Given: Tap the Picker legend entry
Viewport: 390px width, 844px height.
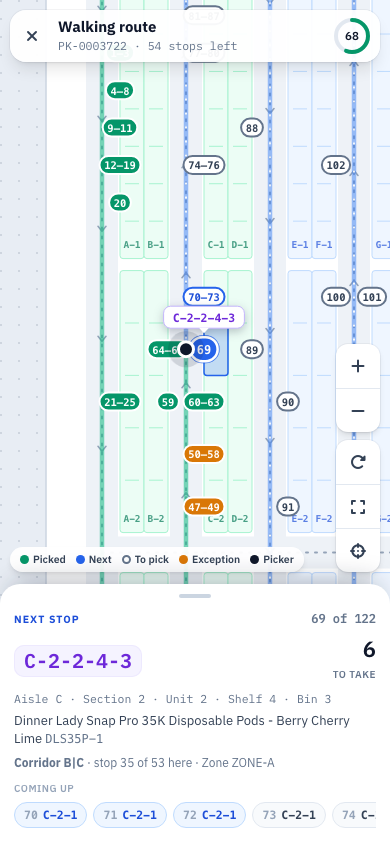Looking at the screenshot, I should coord(272,559).
